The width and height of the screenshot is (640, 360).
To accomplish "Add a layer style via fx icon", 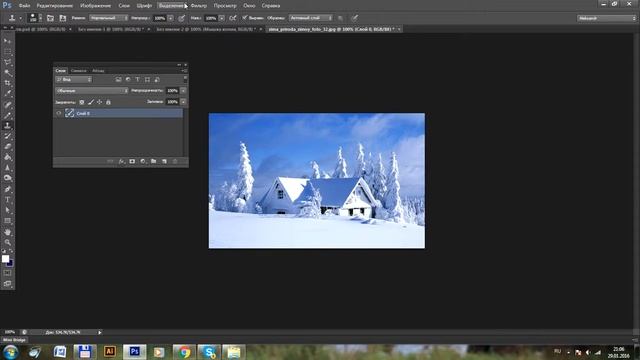I will [x=121, y=162].
